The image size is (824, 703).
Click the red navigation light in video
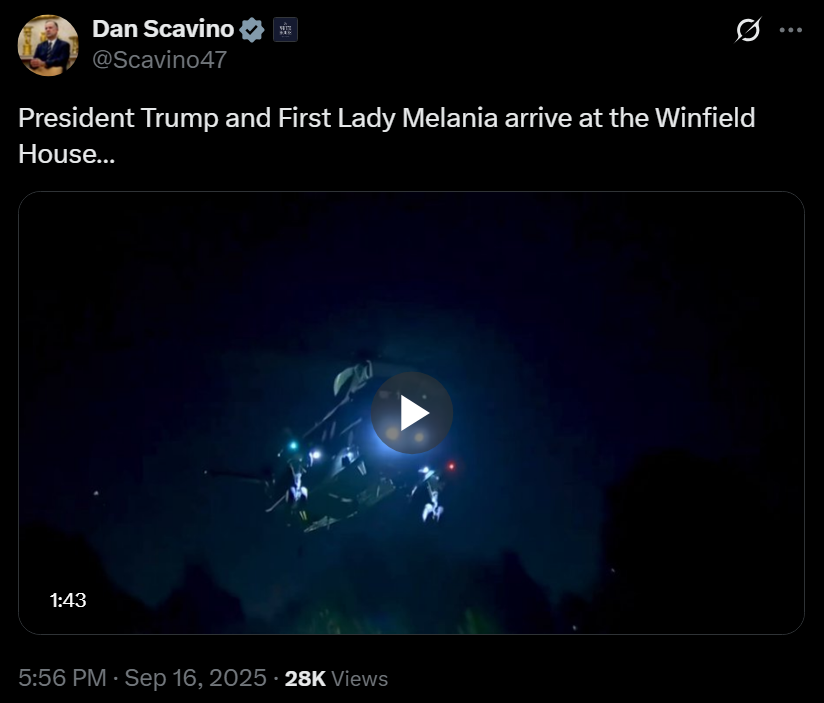pyautogui.click(x=451, y=466)
